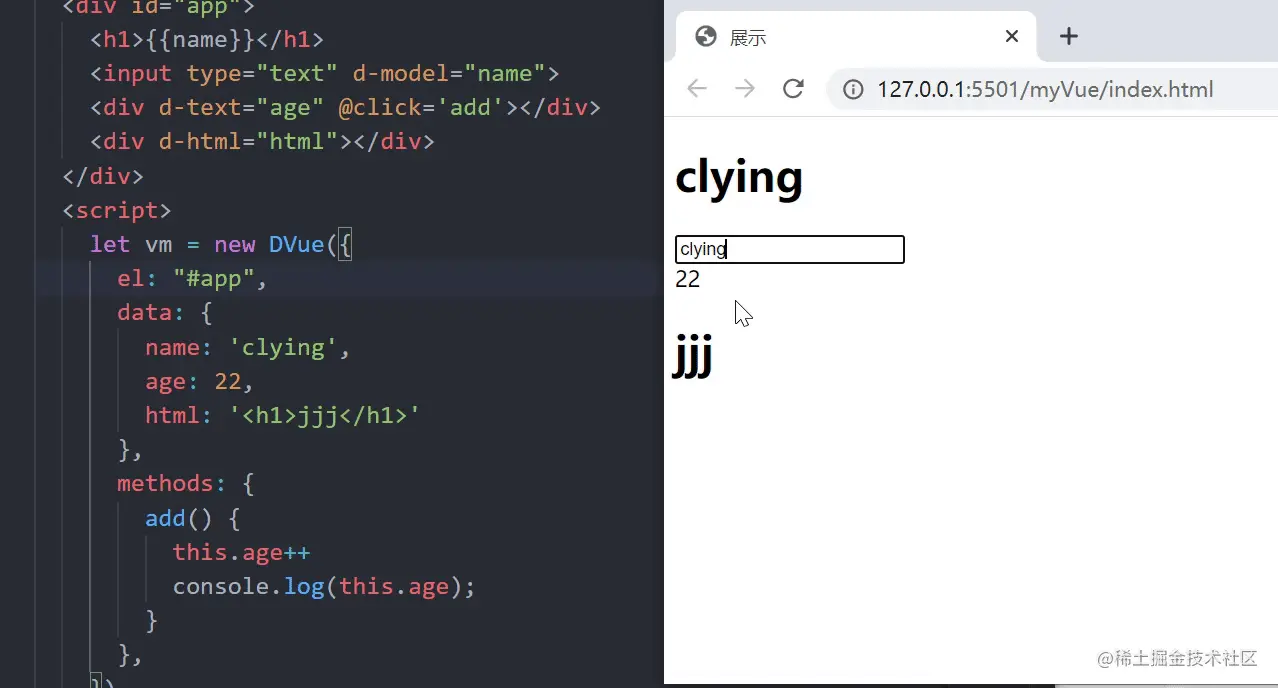Click the console.log(this.age) line
This screenshot has width=1278, height=688.
click(x=322, y=586)
